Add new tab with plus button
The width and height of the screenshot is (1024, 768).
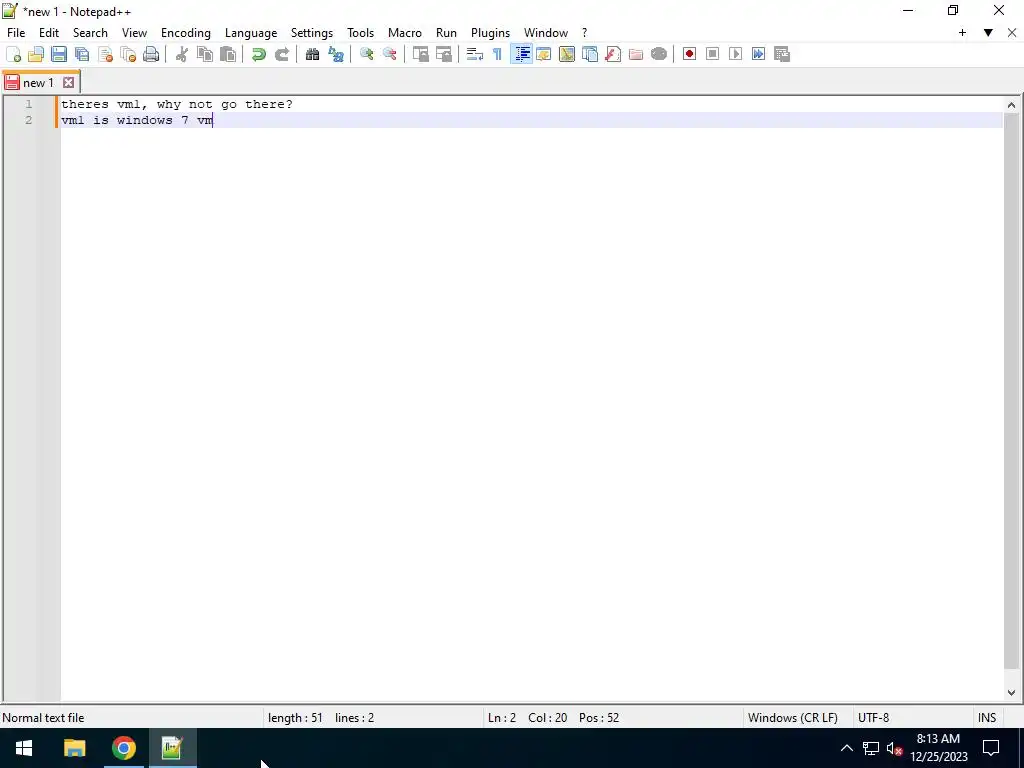pyautogui.click(x=962, y=33)
